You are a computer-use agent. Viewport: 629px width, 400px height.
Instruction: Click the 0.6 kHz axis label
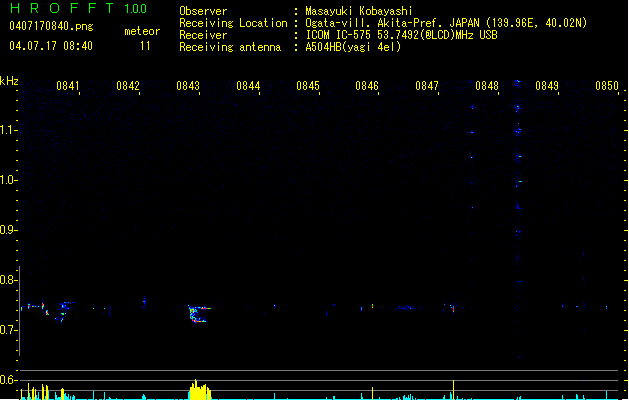(8, 380)
